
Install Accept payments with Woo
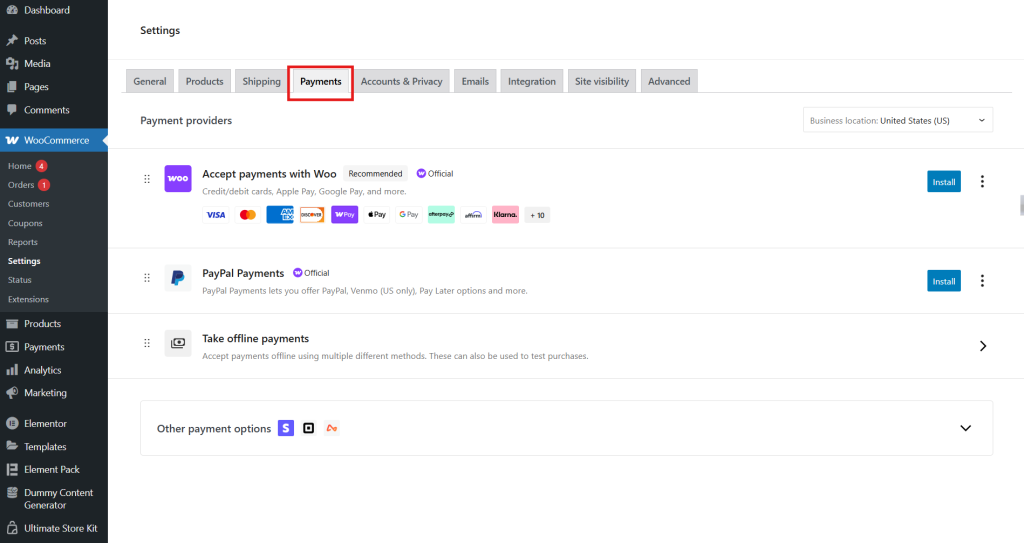pos(944,182)
